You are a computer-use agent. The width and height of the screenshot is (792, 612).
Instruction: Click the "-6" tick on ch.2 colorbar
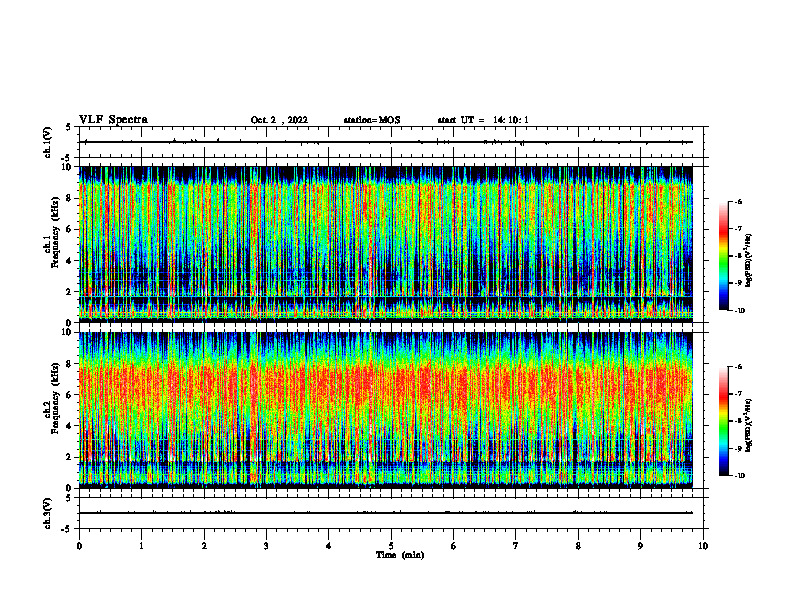click(x=738, y=367)
